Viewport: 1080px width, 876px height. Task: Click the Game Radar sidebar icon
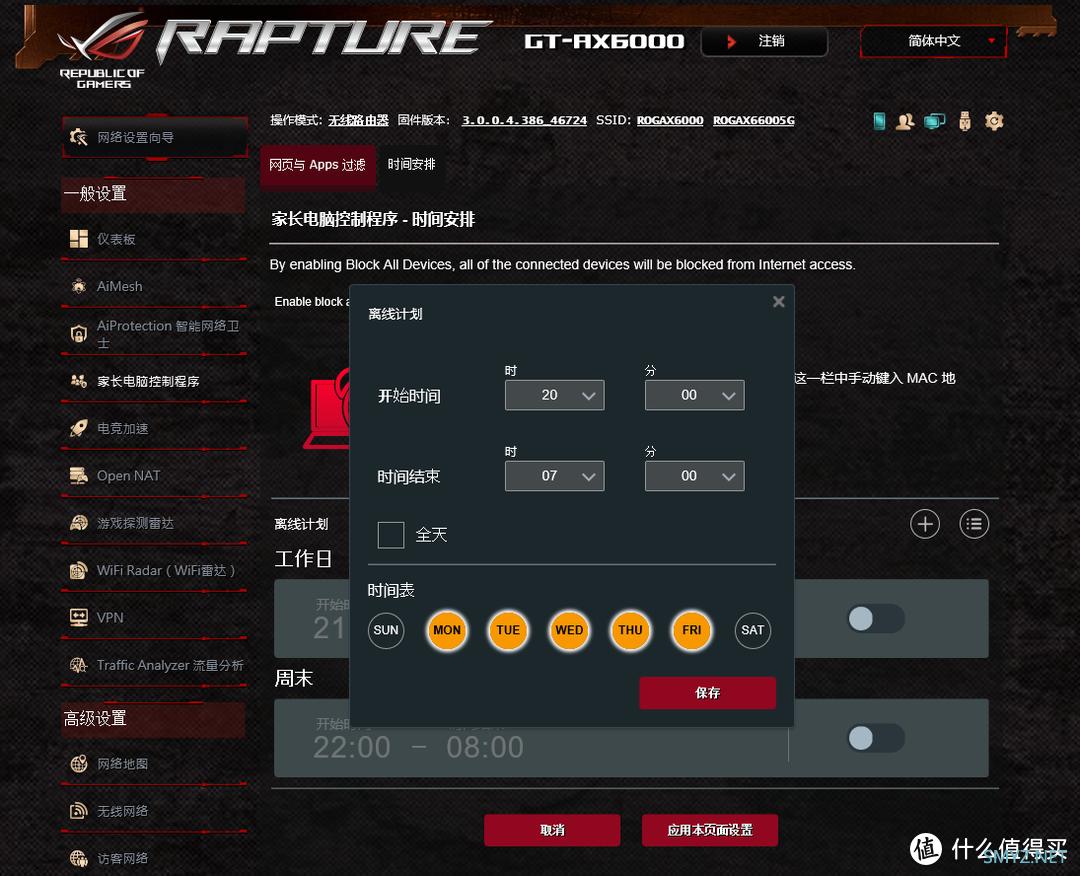pyautogui.click(x=79, y=523)
